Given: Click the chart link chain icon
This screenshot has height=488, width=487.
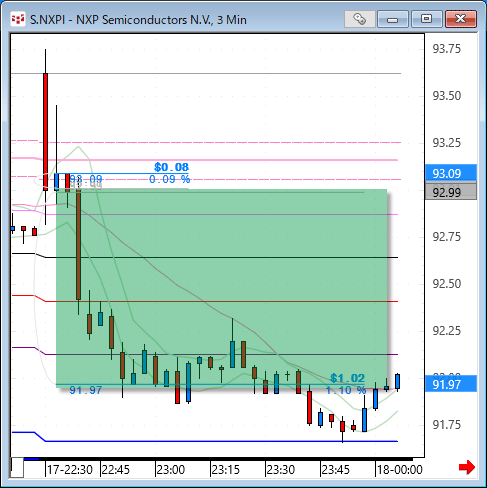Looking at the screenshot, I should tap(359, 19).
